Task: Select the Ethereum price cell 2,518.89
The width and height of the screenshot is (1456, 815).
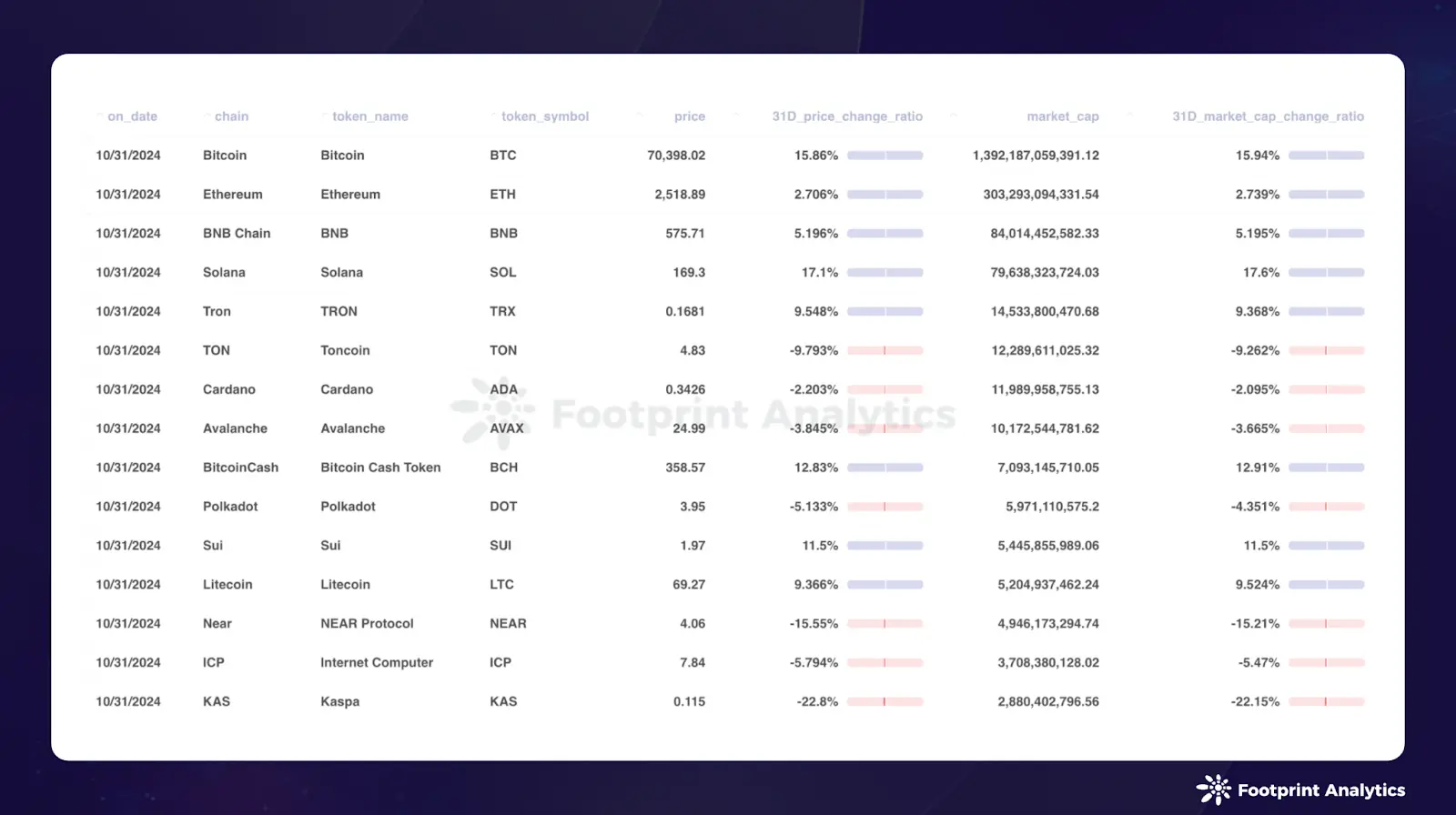Action: coord(679,195)
